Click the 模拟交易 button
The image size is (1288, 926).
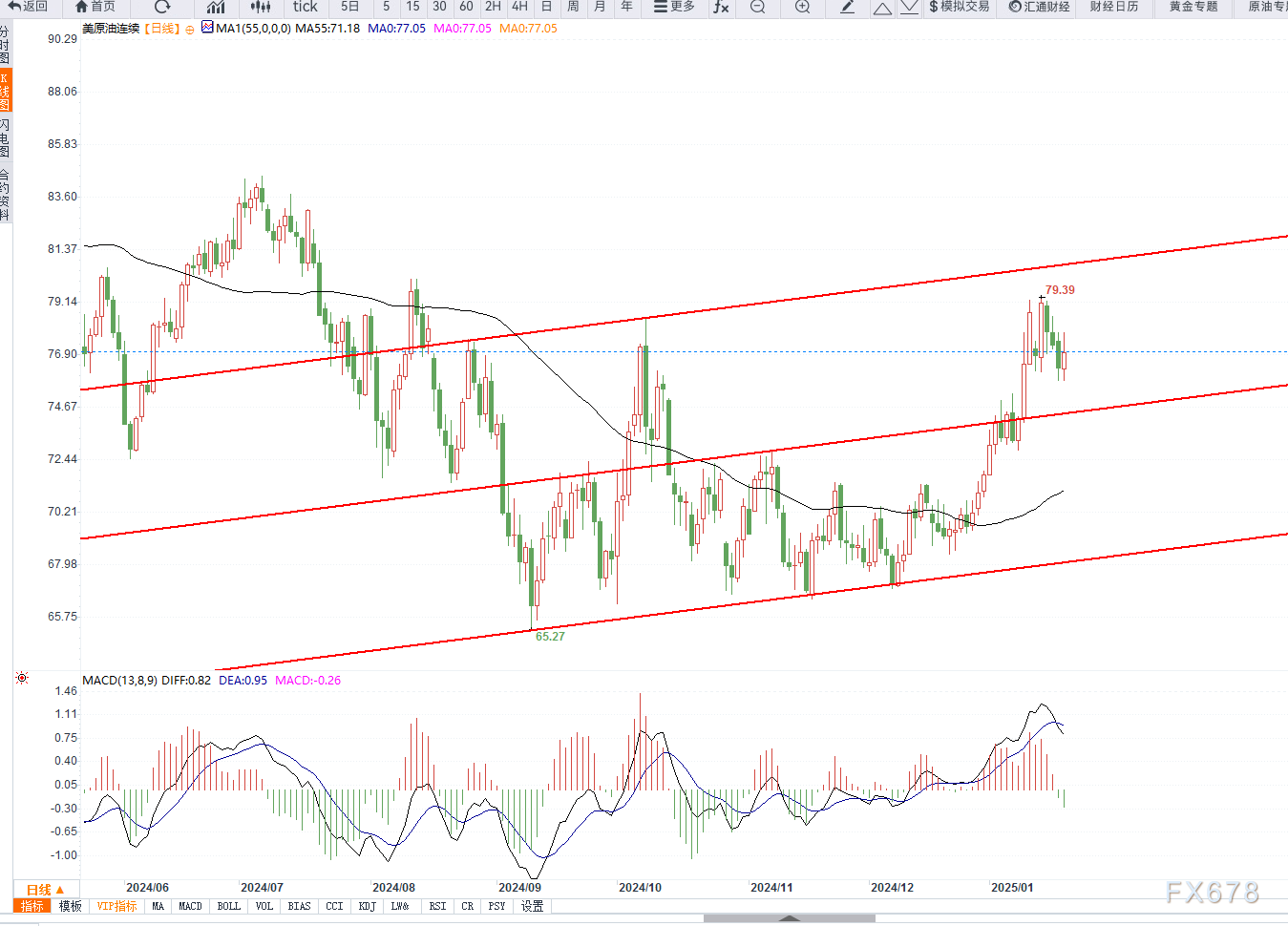pos(959,7)
